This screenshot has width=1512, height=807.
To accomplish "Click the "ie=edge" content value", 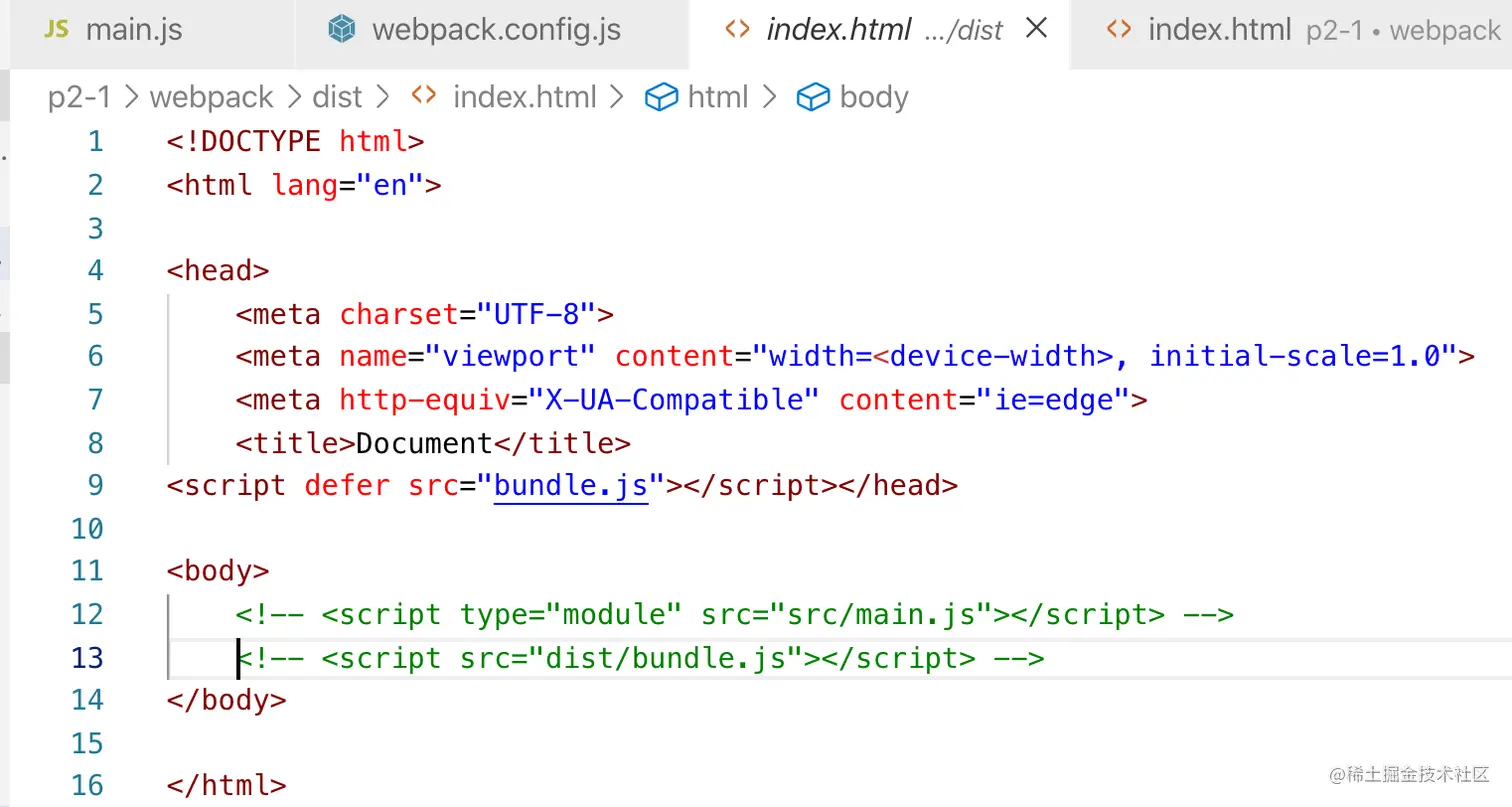I will (1053, 400).
